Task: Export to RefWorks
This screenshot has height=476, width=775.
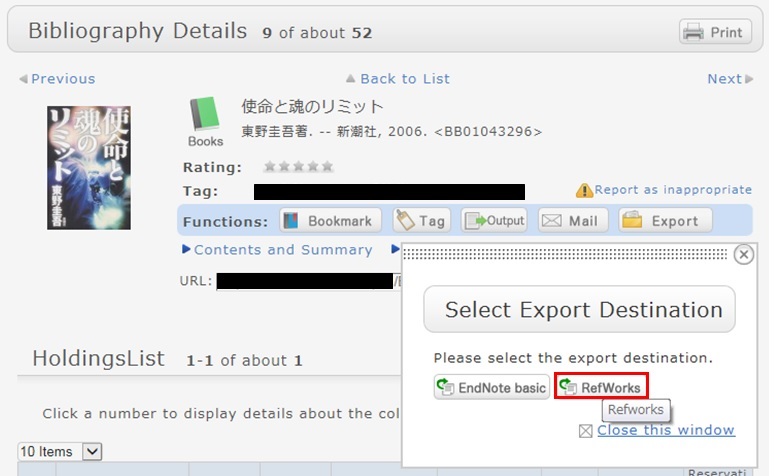Action: tap(601, 387)
